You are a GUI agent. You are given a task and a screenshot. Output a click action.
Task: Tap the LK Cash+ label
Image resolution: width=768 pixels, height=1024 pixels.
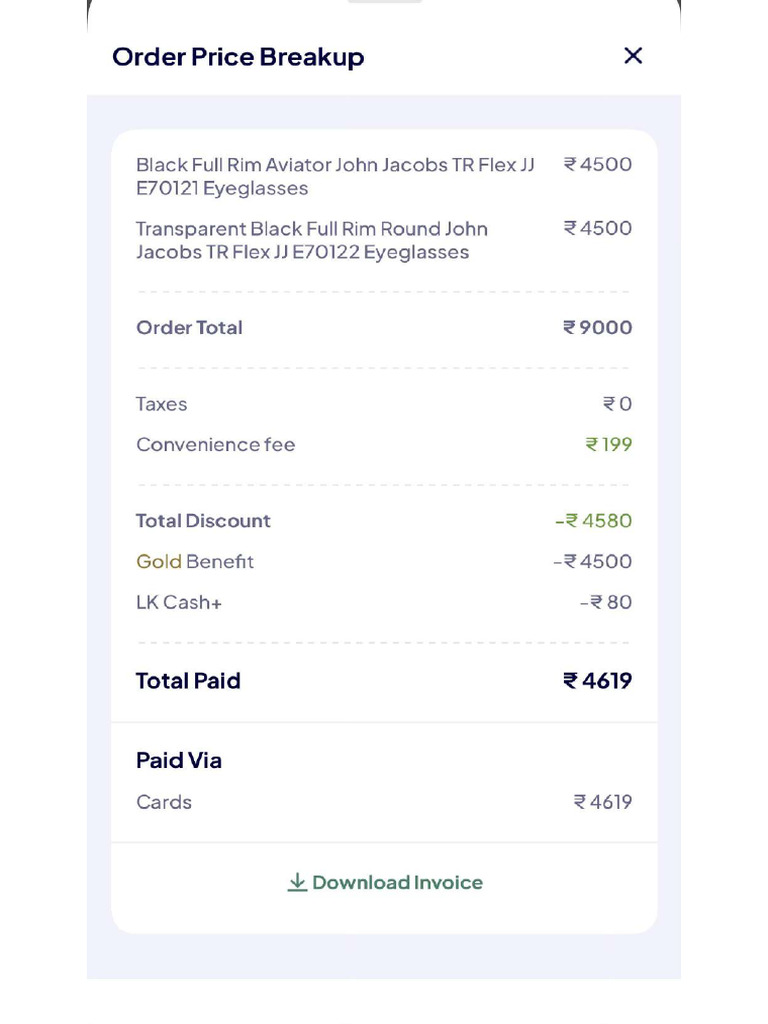click(x=179, y=602)
